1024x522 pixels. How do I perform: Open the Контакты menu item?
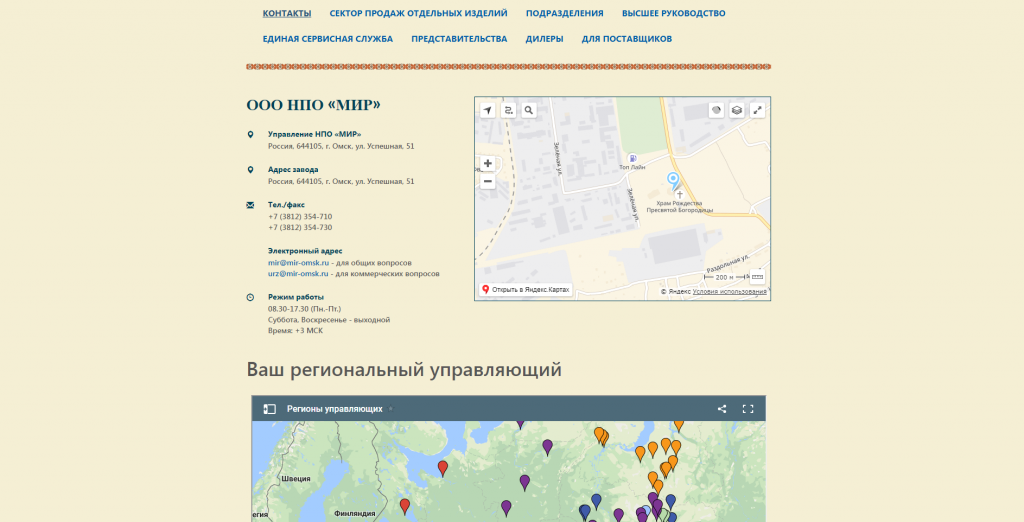click(286, 14)
